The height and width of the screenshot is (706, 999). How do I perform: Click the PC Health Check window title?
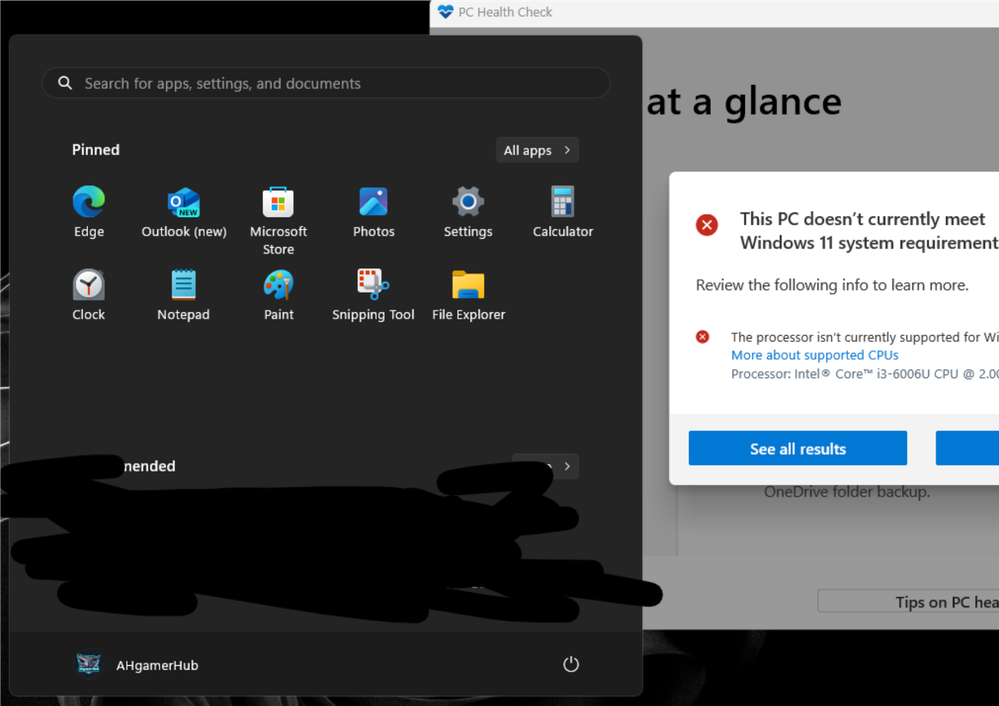[505, 12]
